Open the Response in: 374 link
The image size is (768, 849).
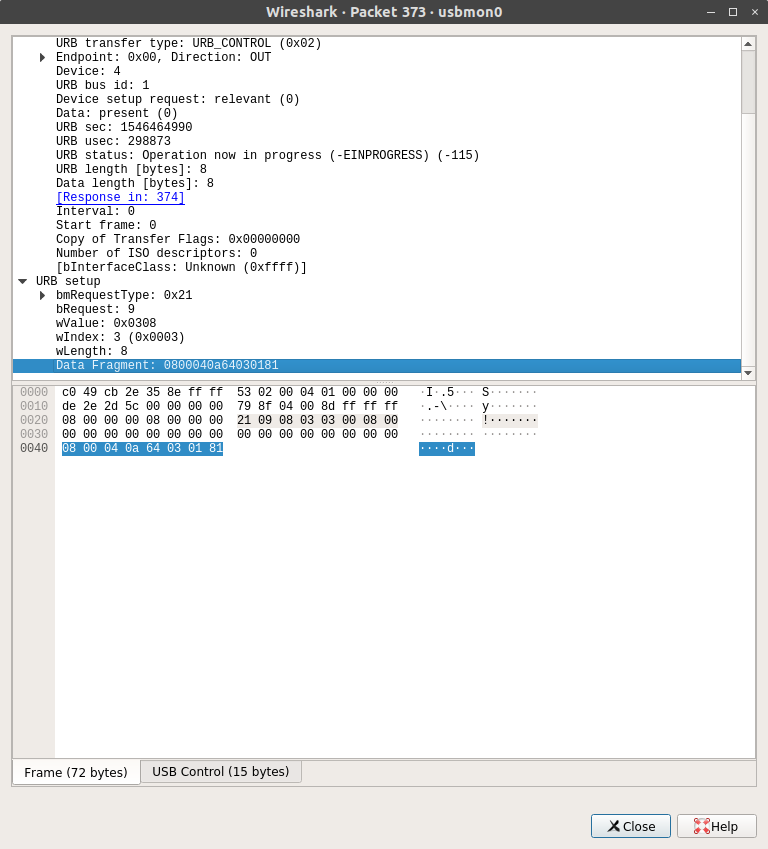120,197
